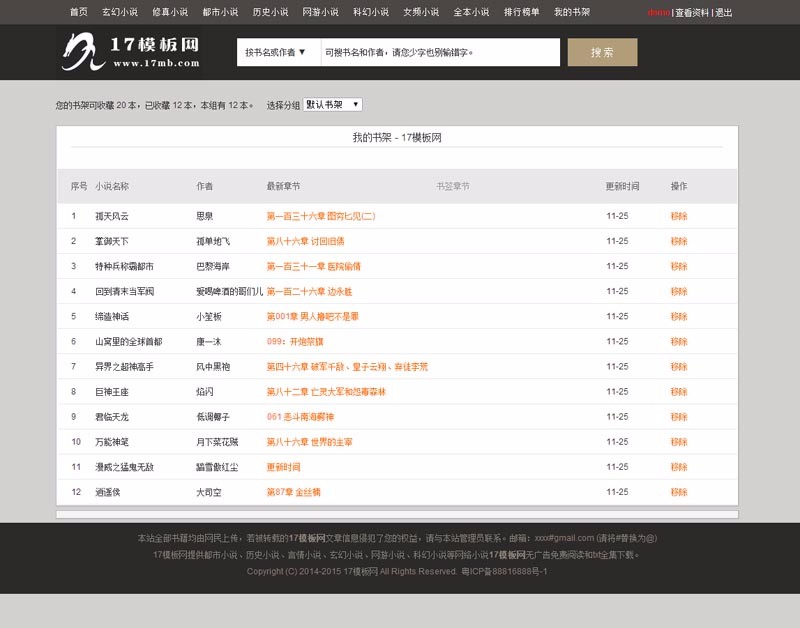
Task: Open novel 君临天龙 in row 9
Action: pos(112,417)
